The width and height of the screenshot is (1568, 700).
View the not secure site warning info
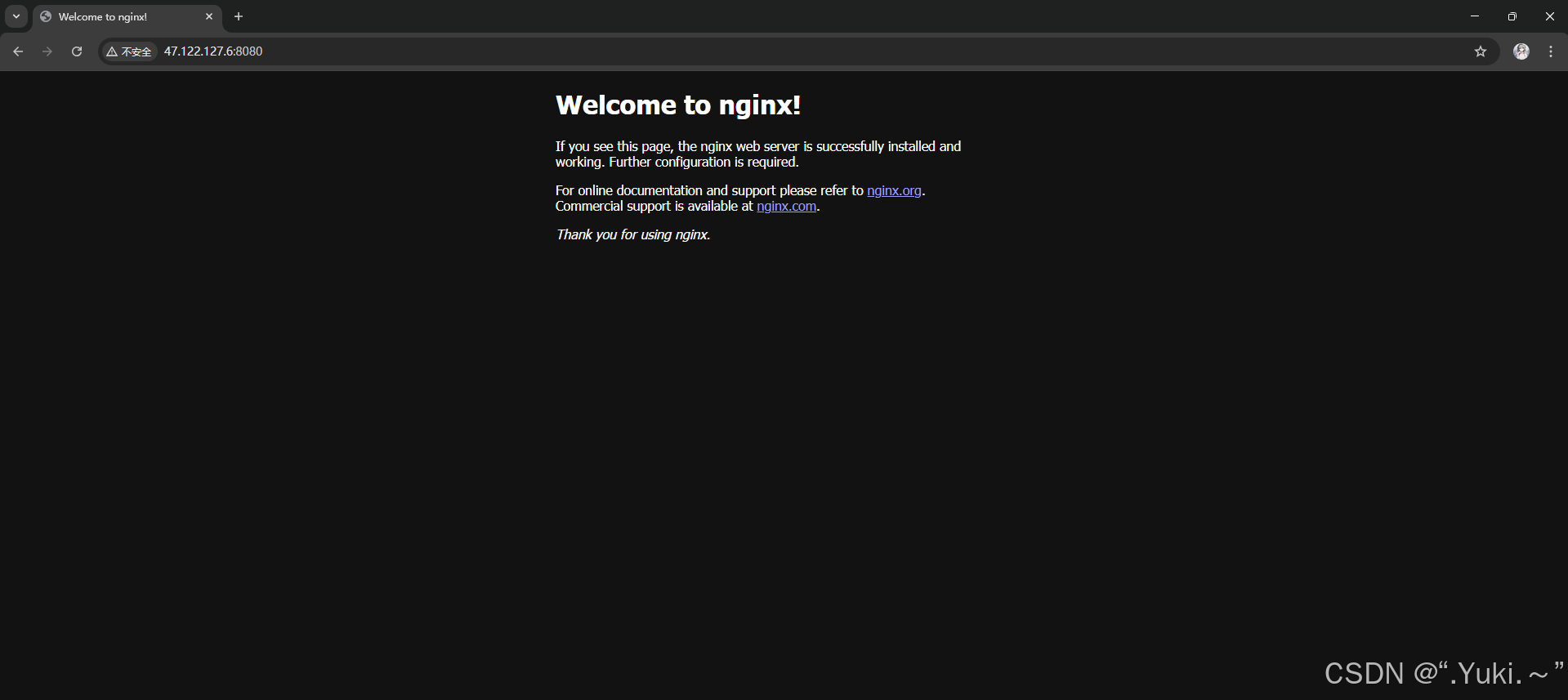(x=129, y=51)
